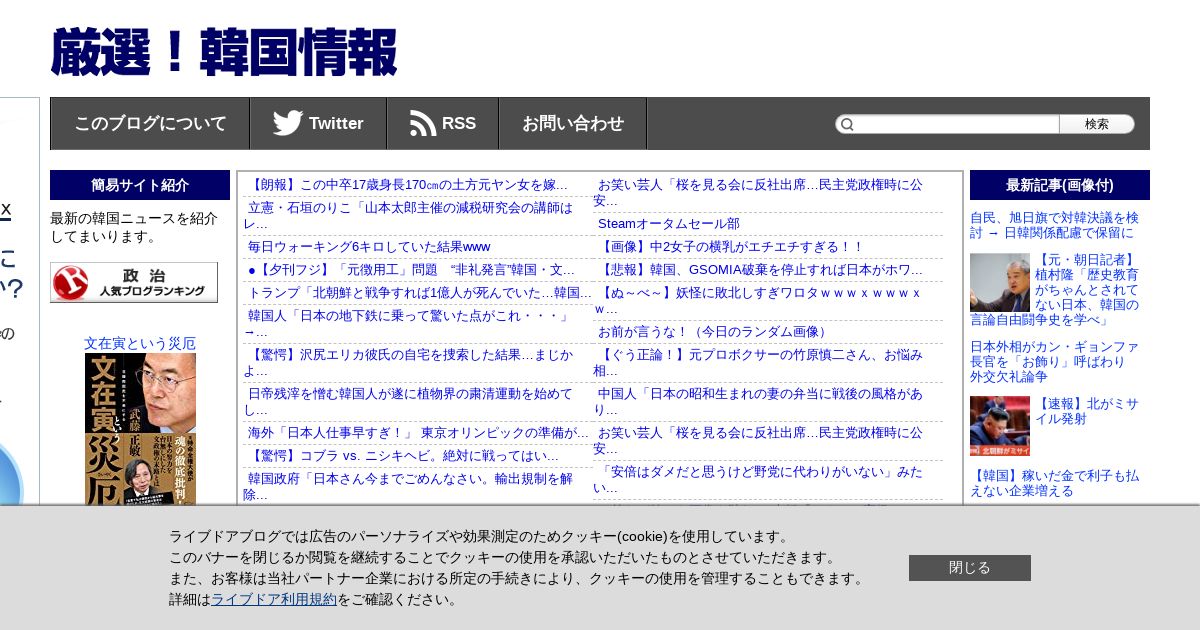Open 【韓国】稼いだ金で利子も払えない article

tap(1054, 483)
